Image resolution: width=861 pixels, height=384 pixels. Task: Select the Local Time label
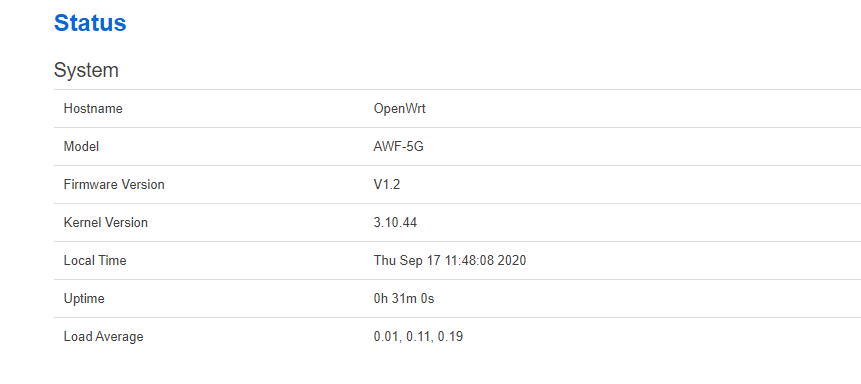pos(95,260)
